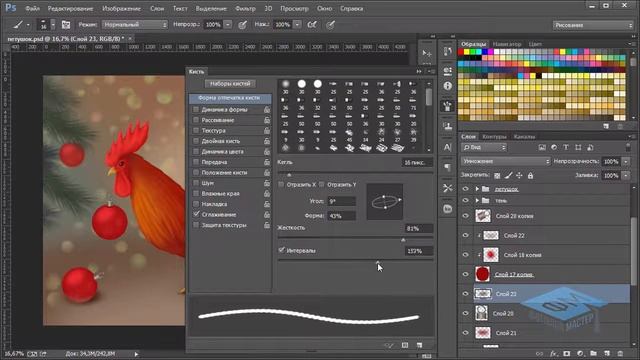The height and width of the screenshot is (360, 640).
Task: Open the Фильтр menu
Action: tap(245, 9)
